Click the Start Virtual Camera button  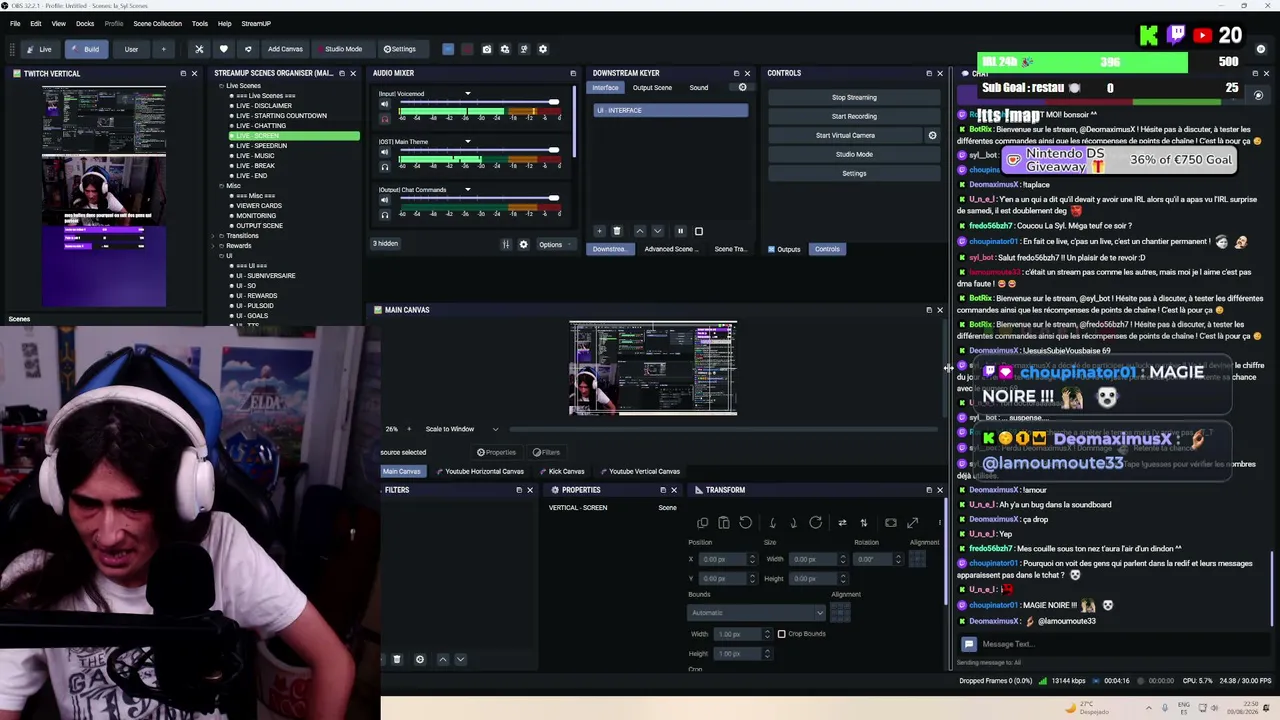pyautogui.click(x=845, y=135)
